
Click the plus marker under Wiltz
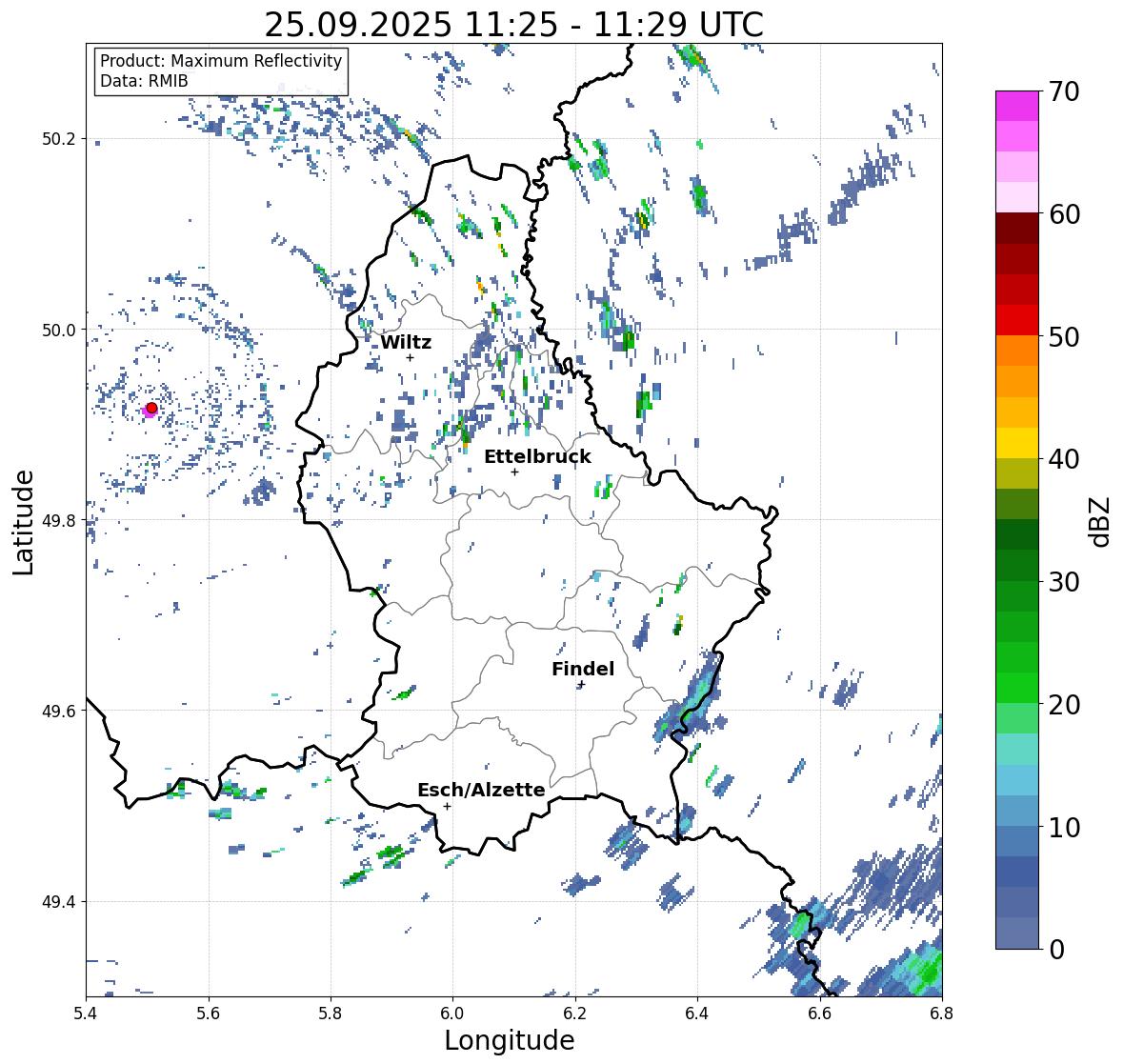click(411, 357)
